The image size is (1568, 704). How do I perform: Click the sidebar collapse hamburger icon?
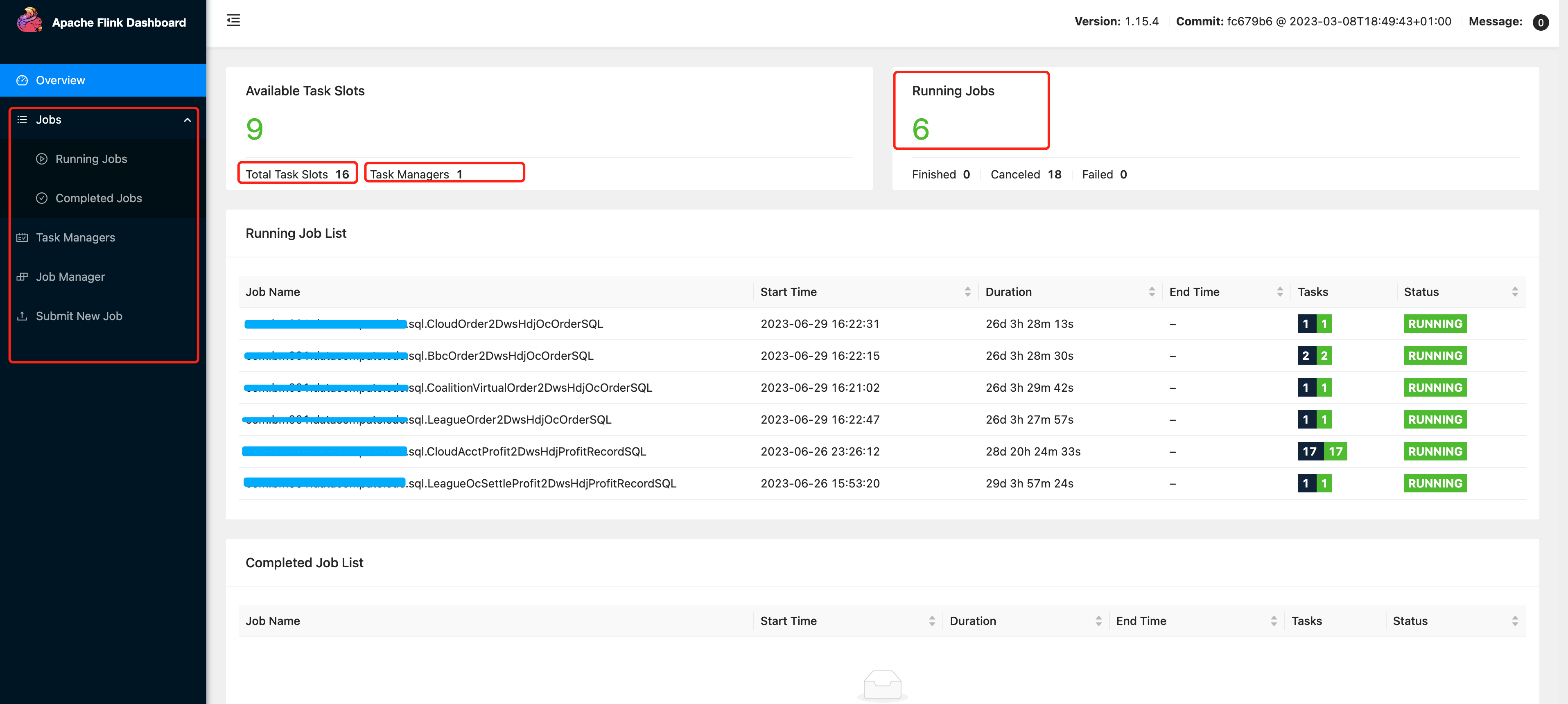pos(233,21)
